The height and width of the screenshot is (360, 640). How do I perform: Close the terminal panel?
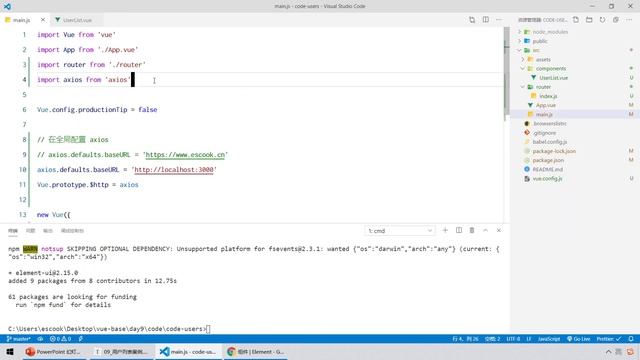pos(499,230)
